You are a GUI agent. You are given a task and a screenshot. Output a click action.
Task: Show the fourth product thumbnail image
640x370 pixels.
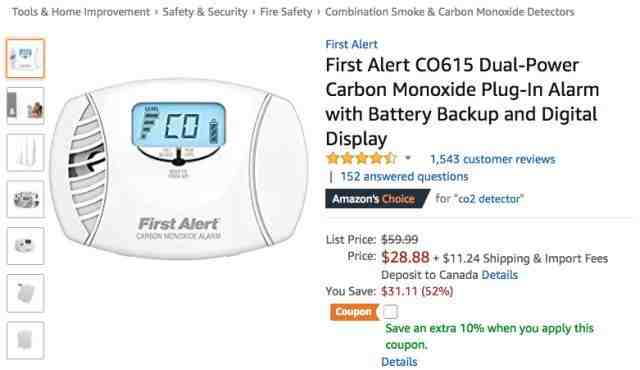(25, 199)
